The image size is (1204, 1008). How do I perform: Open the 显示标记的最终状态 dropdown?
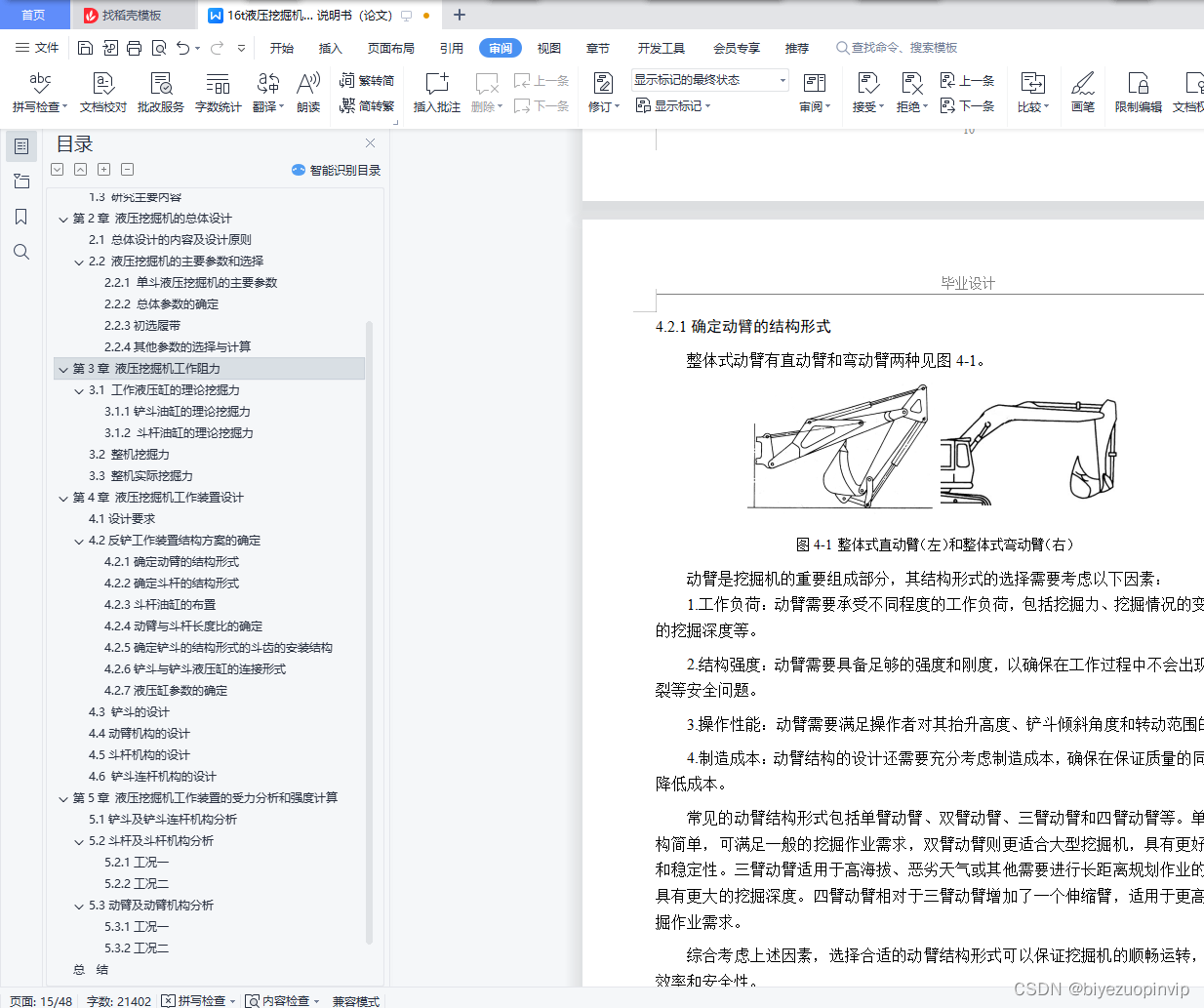point(709,80)
